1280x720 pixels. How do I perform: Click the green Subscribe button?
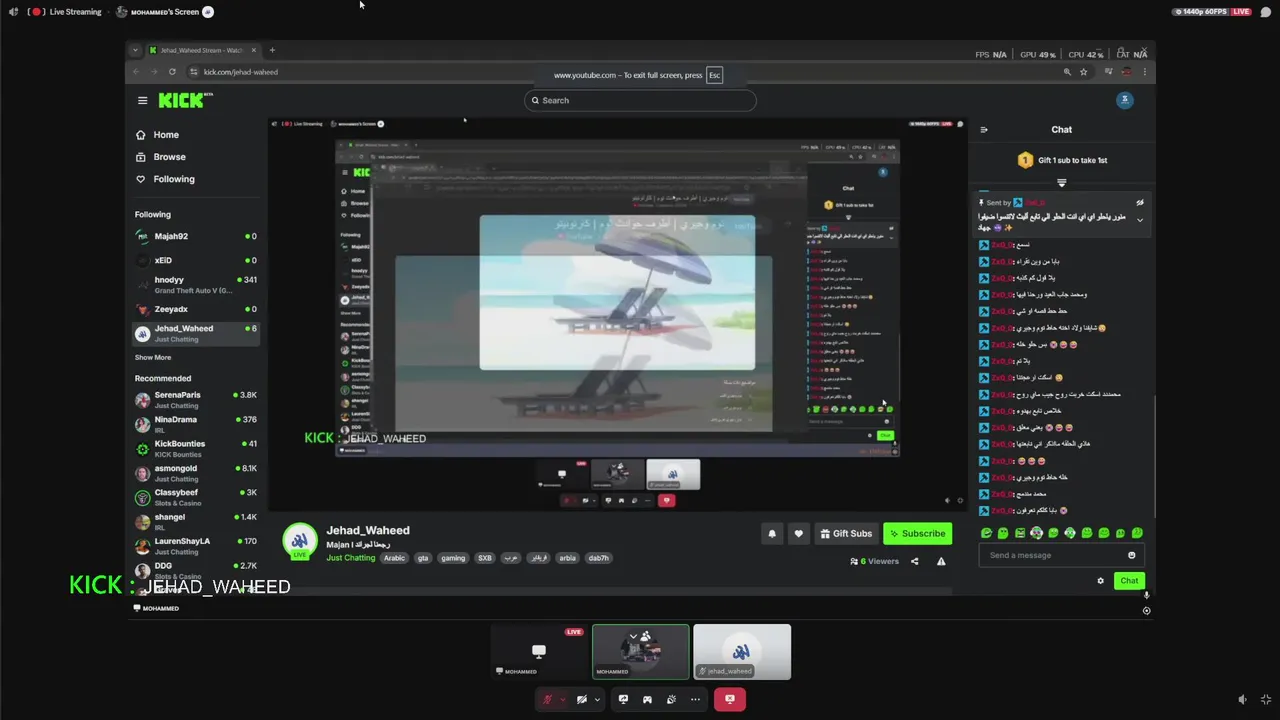point(917,534)
